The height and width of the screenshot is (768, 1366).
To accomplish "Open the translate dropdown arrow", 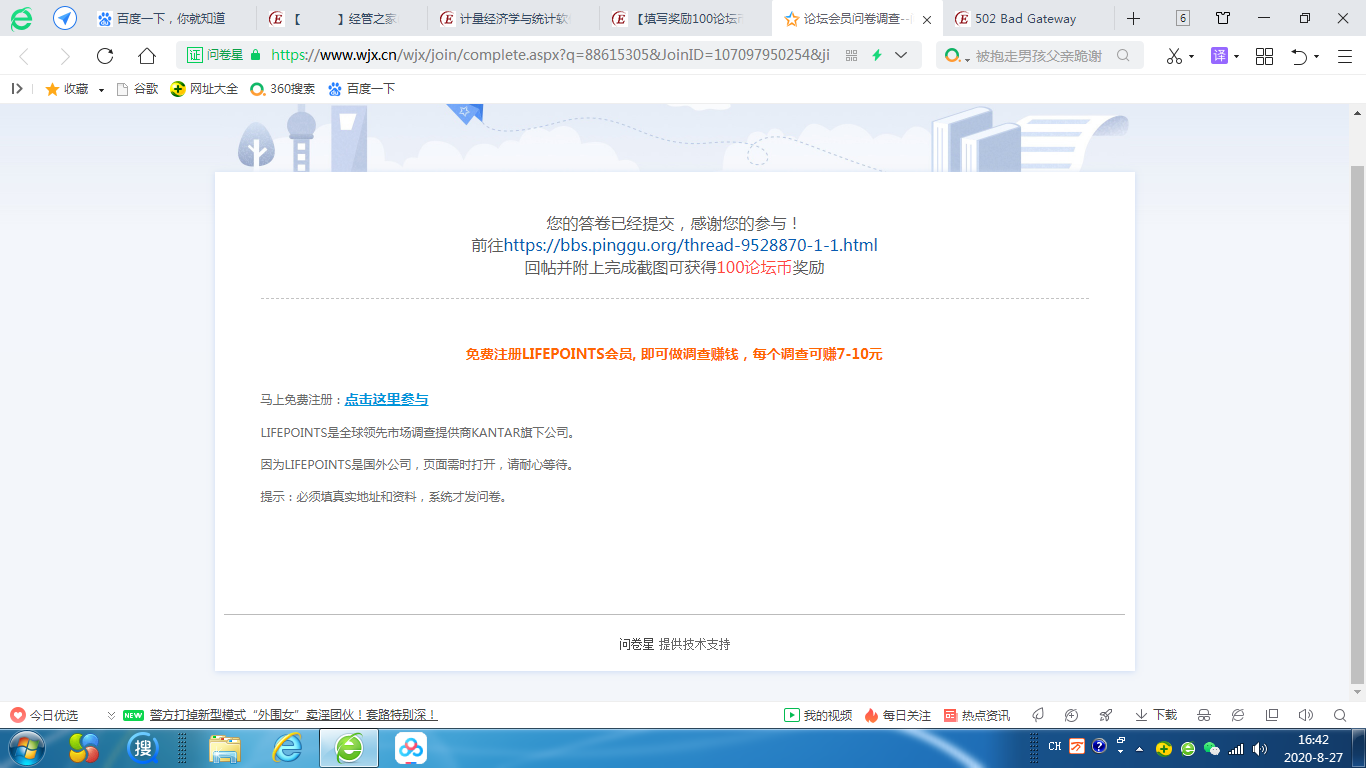I will [1237, 57].
